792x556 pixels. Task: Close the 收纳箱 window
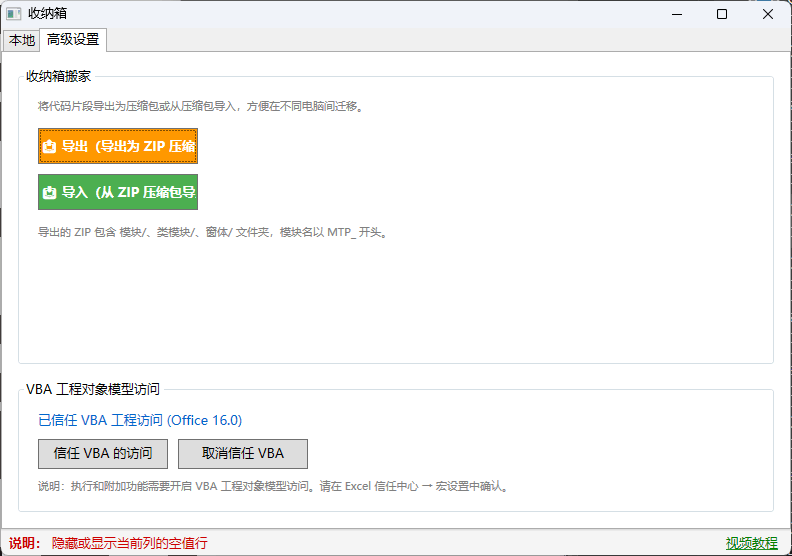(x=767, y=14)
